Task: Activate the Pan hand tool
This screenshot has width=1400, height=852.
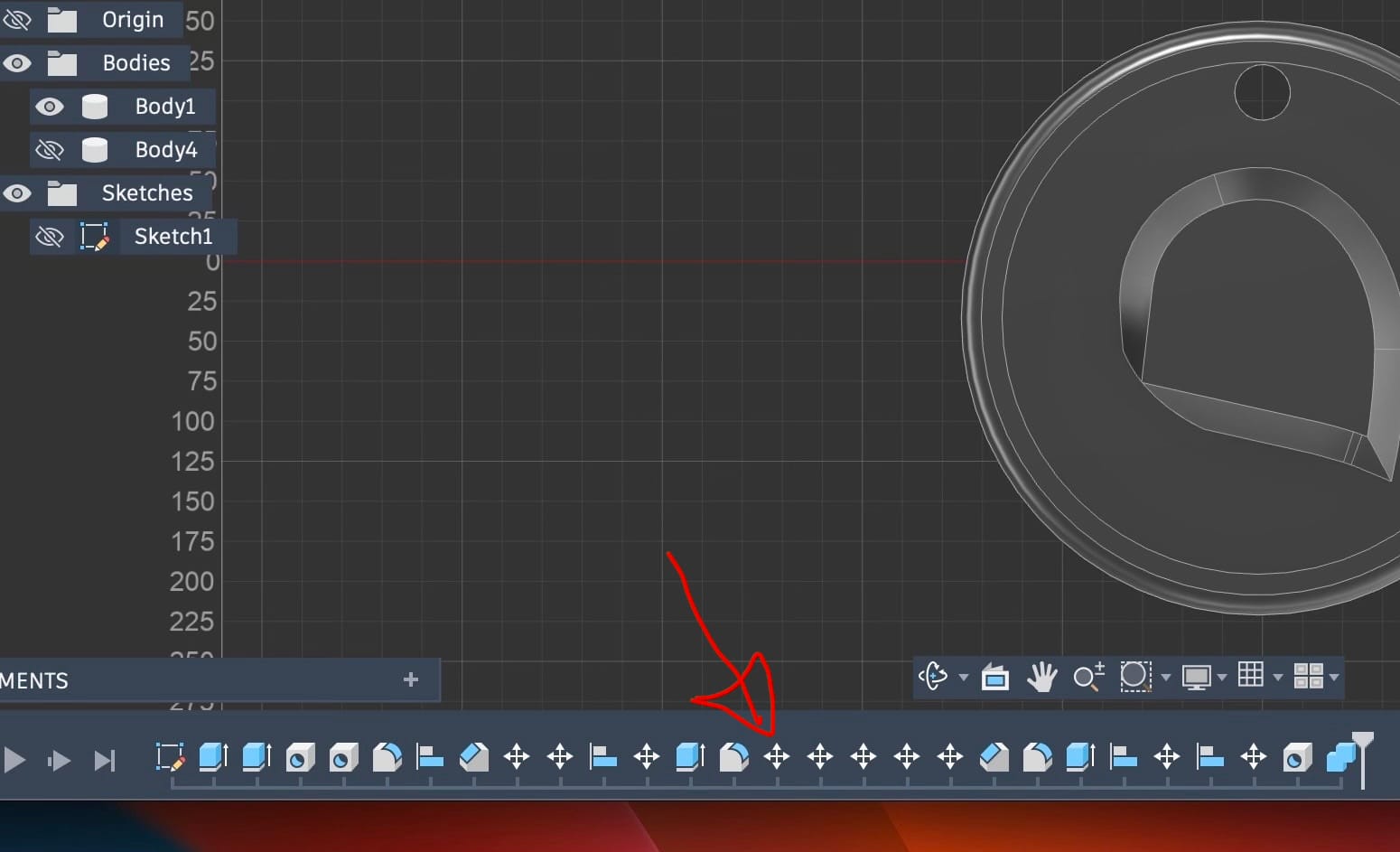Action: pos(1041,676)
